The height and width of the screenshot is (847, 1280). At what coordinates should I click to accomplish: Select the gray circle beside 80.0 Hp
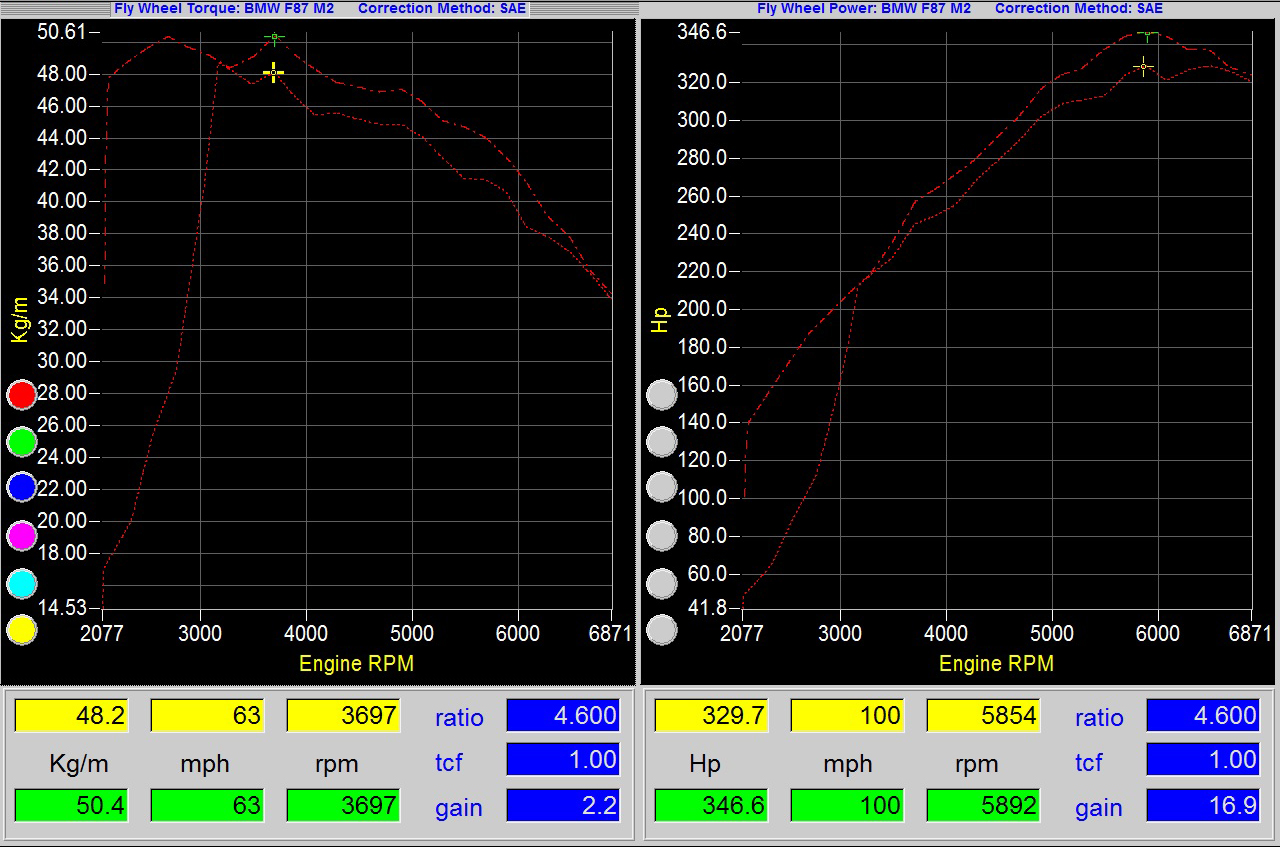click(662, 536)
